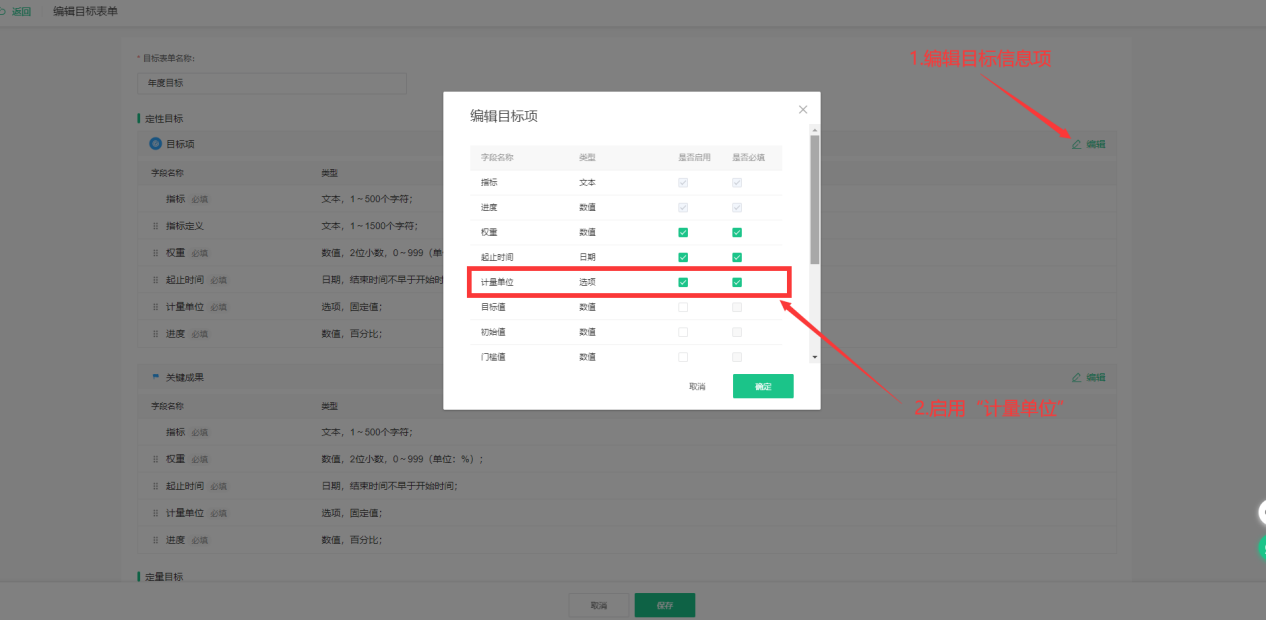
Task: Click the pencil icon beside 关键成果 编辑
Action: tap(1077, 378)
